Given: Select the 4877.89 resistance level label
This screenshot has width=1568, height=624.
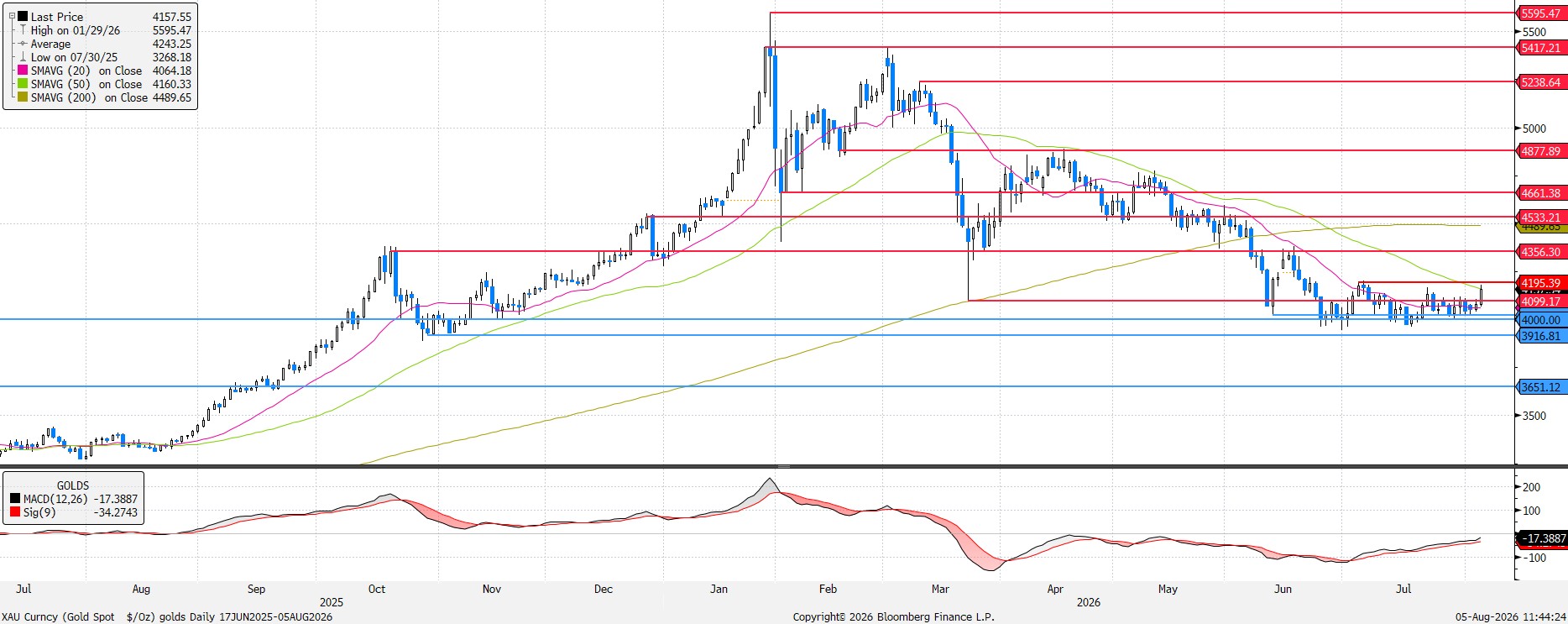Looking at the screenshot, I should (x=1541, y=151).
